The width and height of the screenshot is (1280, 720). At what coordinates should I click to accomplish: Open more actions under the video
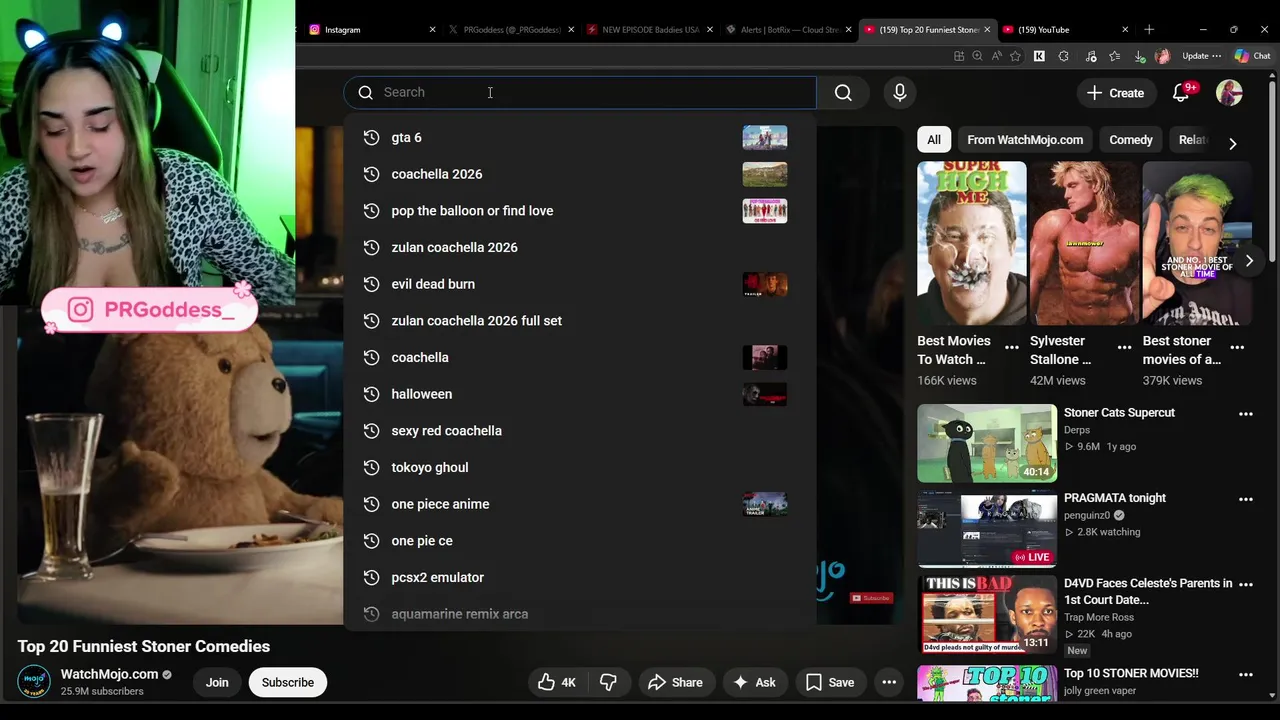click(x=889, y=682)
